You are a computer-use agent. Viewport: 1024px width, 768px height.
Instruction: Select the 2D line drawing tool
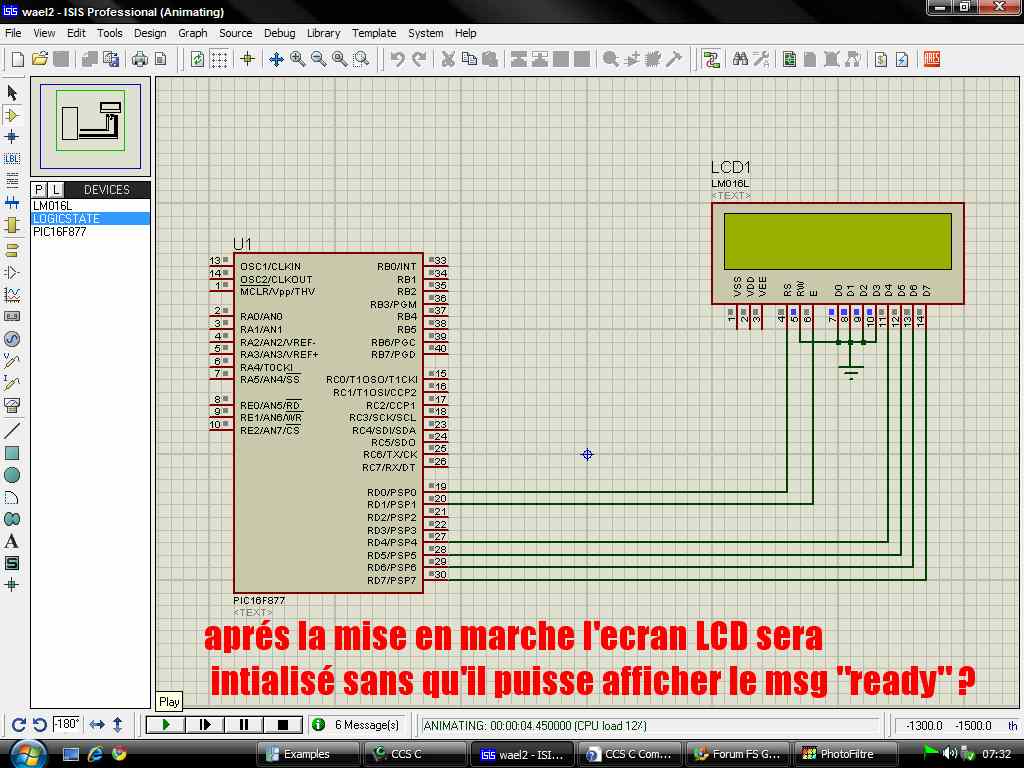point(12,430)
